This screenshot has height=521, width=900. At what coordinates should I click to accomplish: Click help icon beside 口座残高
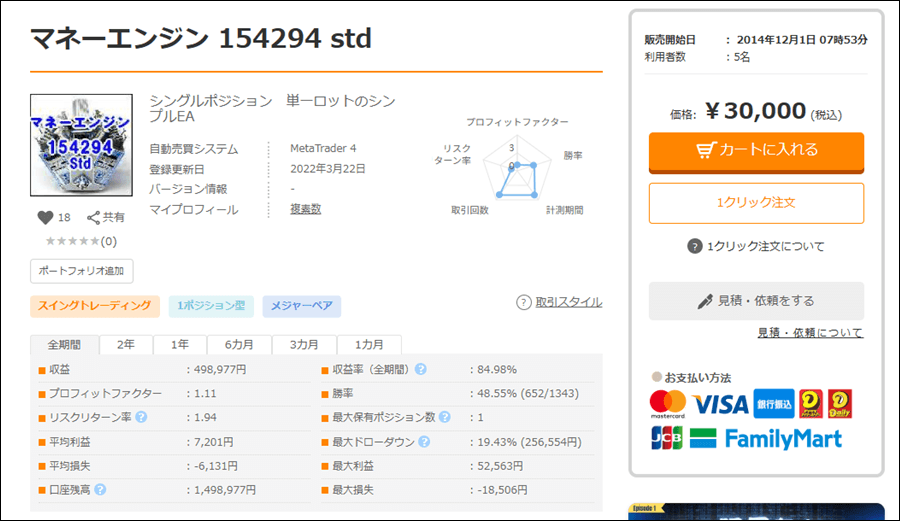point(101,490)
